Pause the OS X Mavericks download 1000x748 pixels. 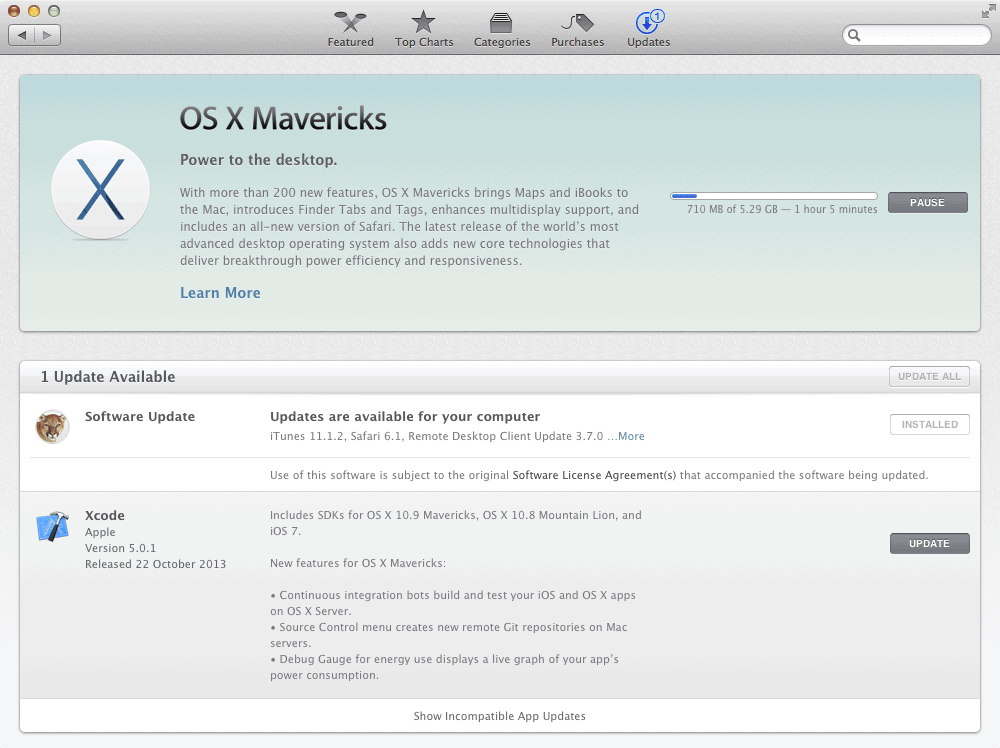[927, 203]
